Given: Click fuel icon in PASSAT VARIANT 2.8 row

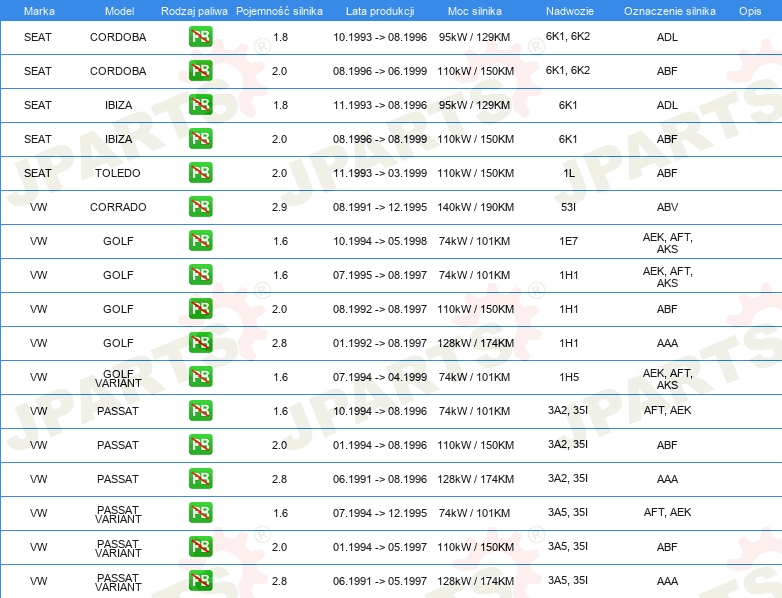Looking at the screenshot, I should click(x=200, y=581).
